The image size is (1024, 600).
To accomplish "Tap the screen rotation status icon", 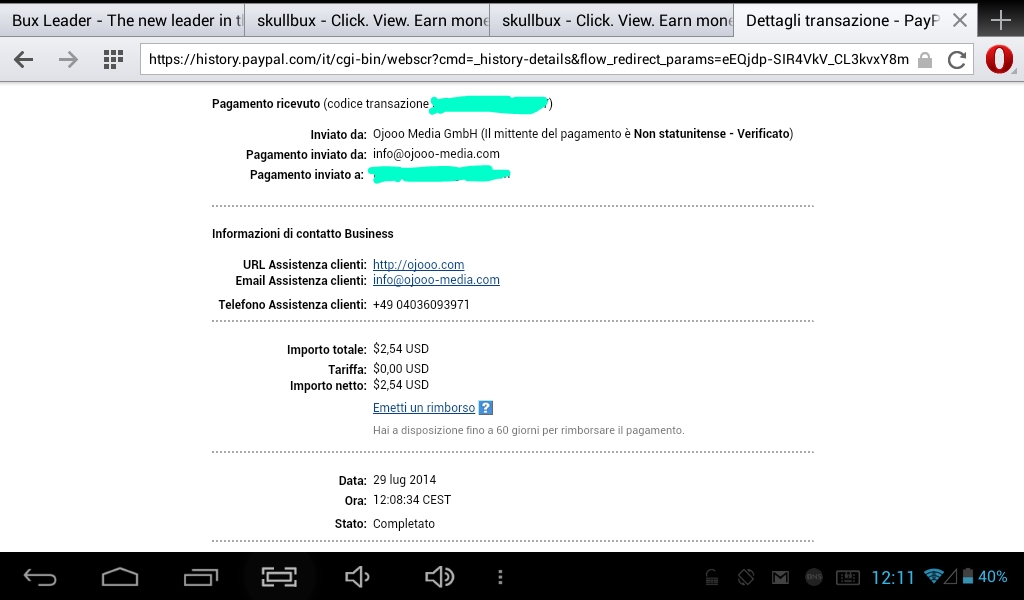I will [746, 577].
